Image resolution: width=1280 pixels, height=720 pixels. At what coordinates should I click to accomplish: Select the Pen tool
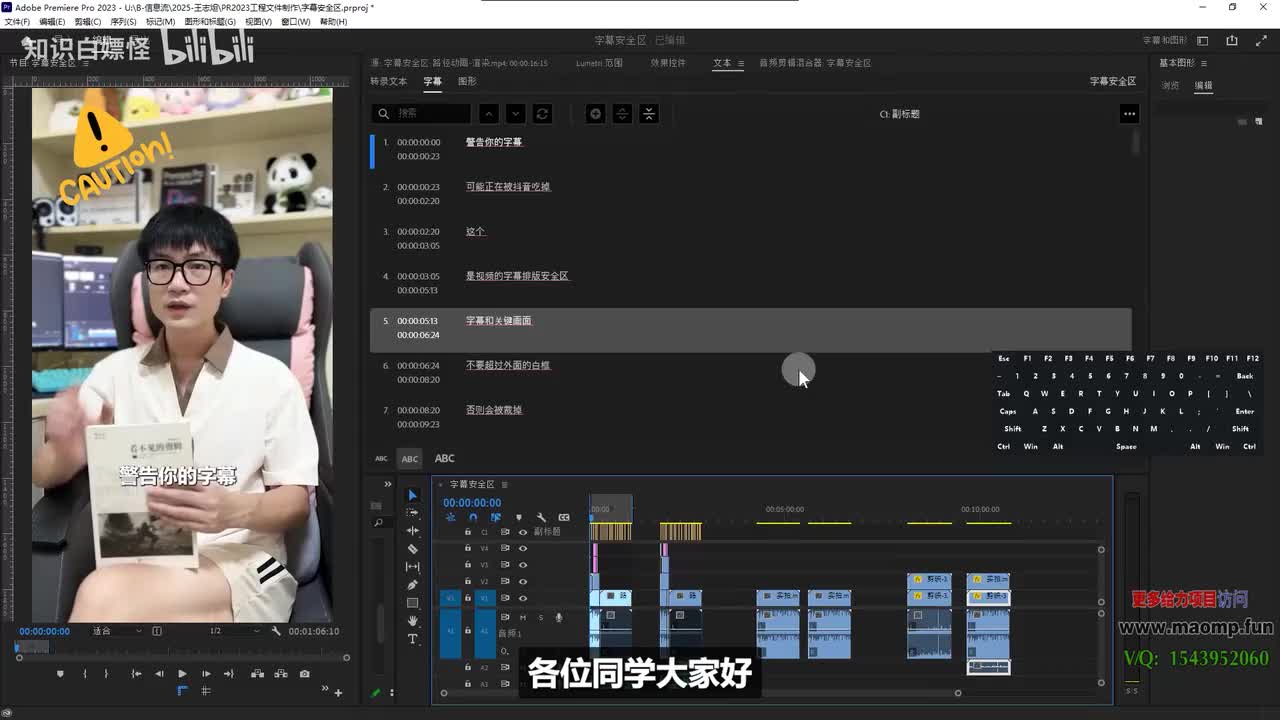click(412, 585)
